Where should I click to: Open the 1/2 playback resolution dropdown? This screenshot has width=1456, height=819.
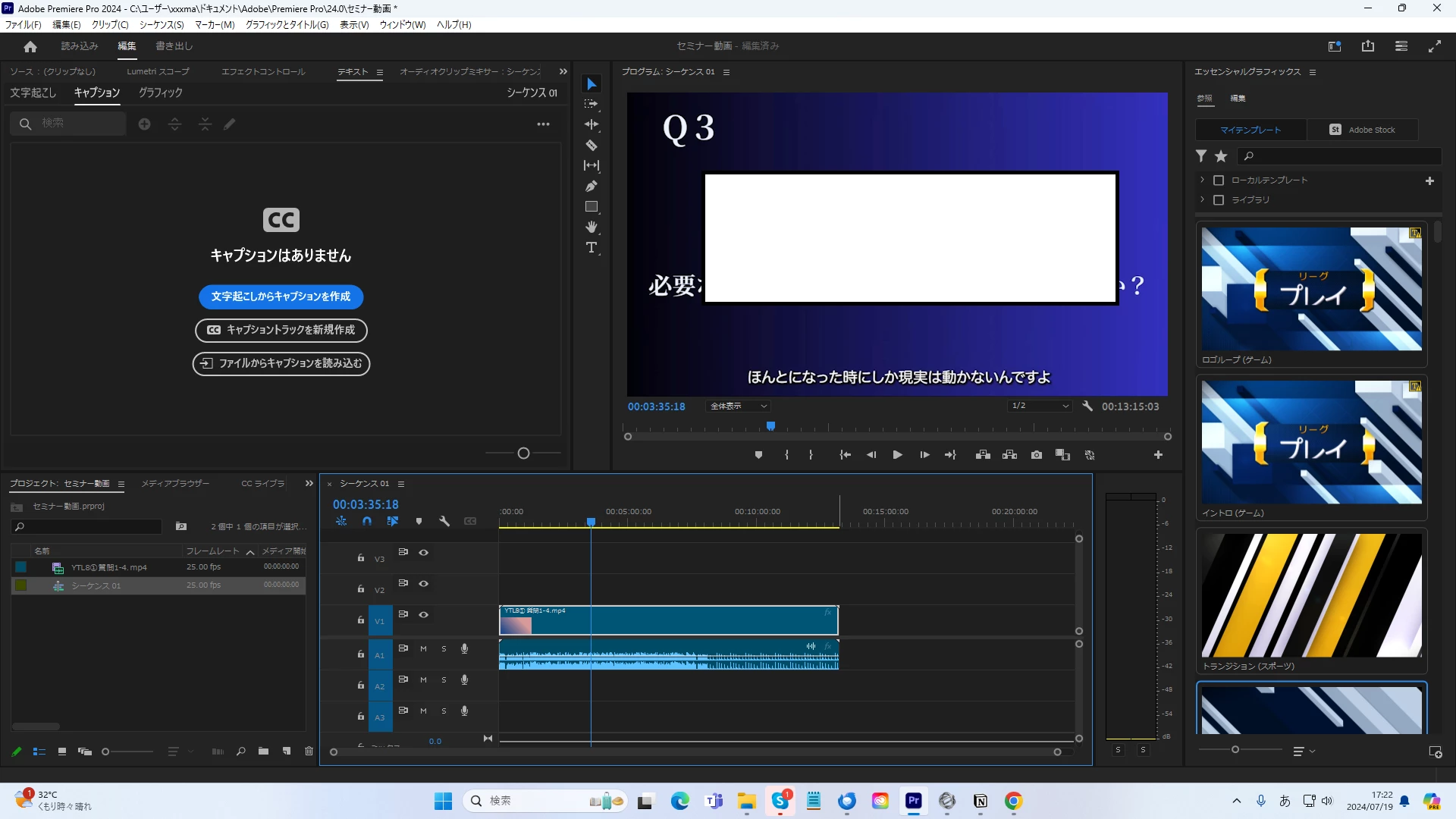click(1039, 406)
